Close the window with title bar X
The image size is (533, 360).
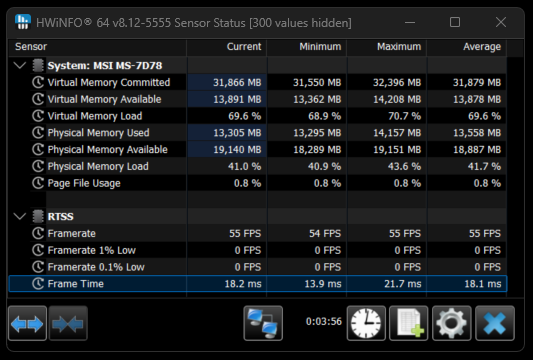point(501,22)
